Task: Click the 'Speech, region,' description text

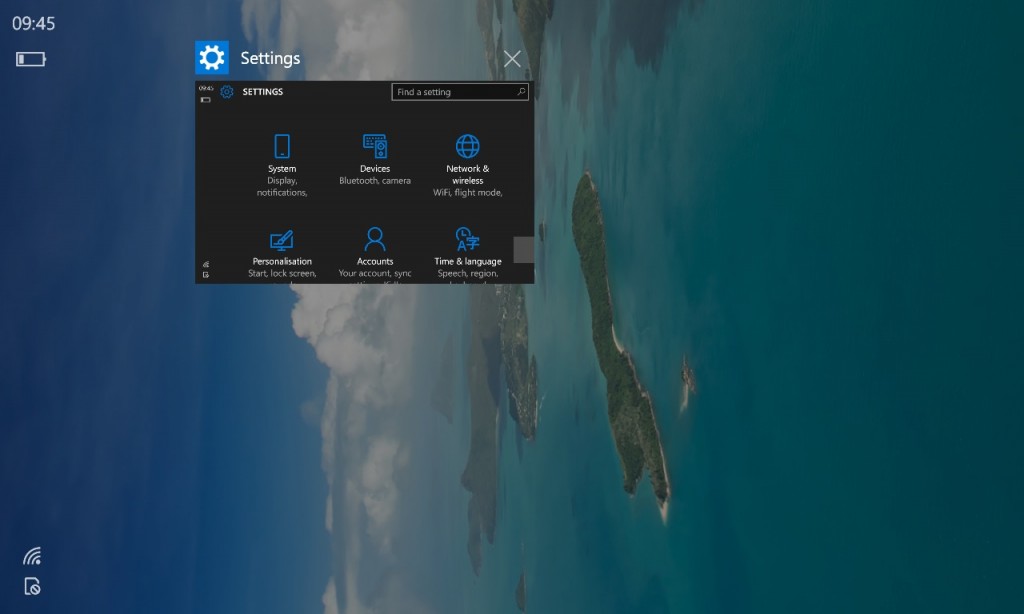Action: pos(468,274)
